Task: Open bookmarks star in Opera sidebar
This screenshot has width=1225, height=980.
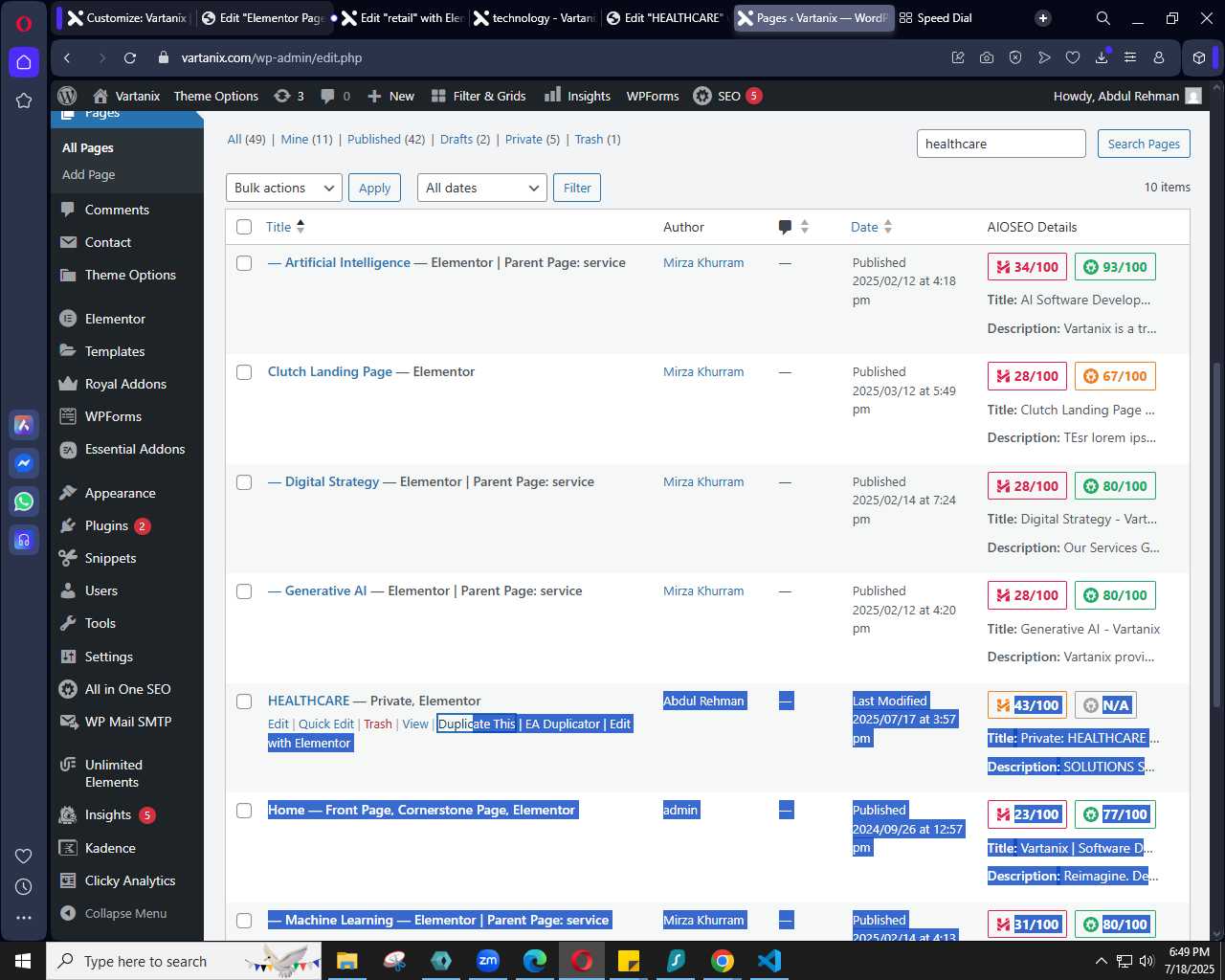Action: click(24, 100)
